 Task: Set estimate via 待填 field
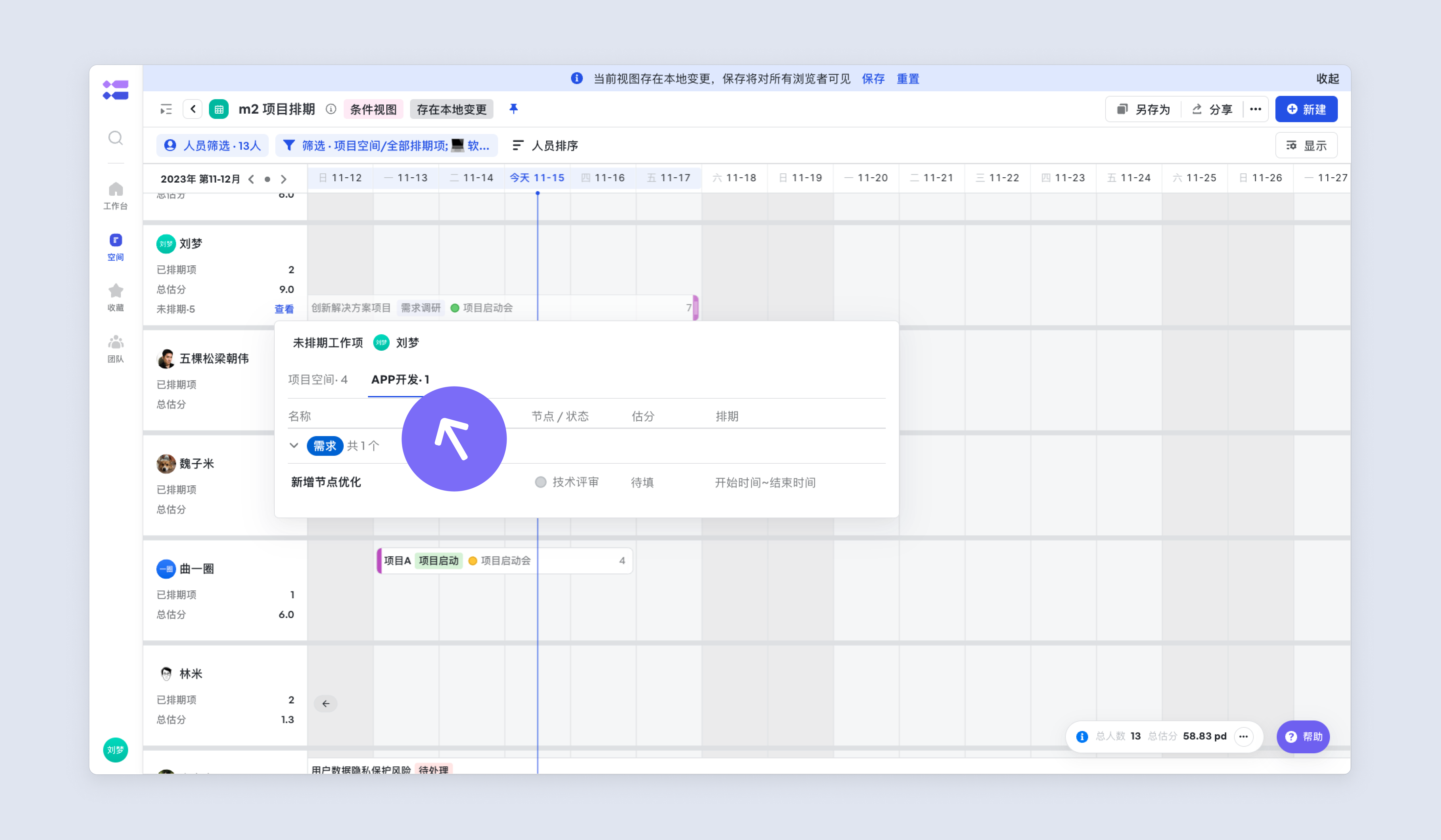[642, 482]
